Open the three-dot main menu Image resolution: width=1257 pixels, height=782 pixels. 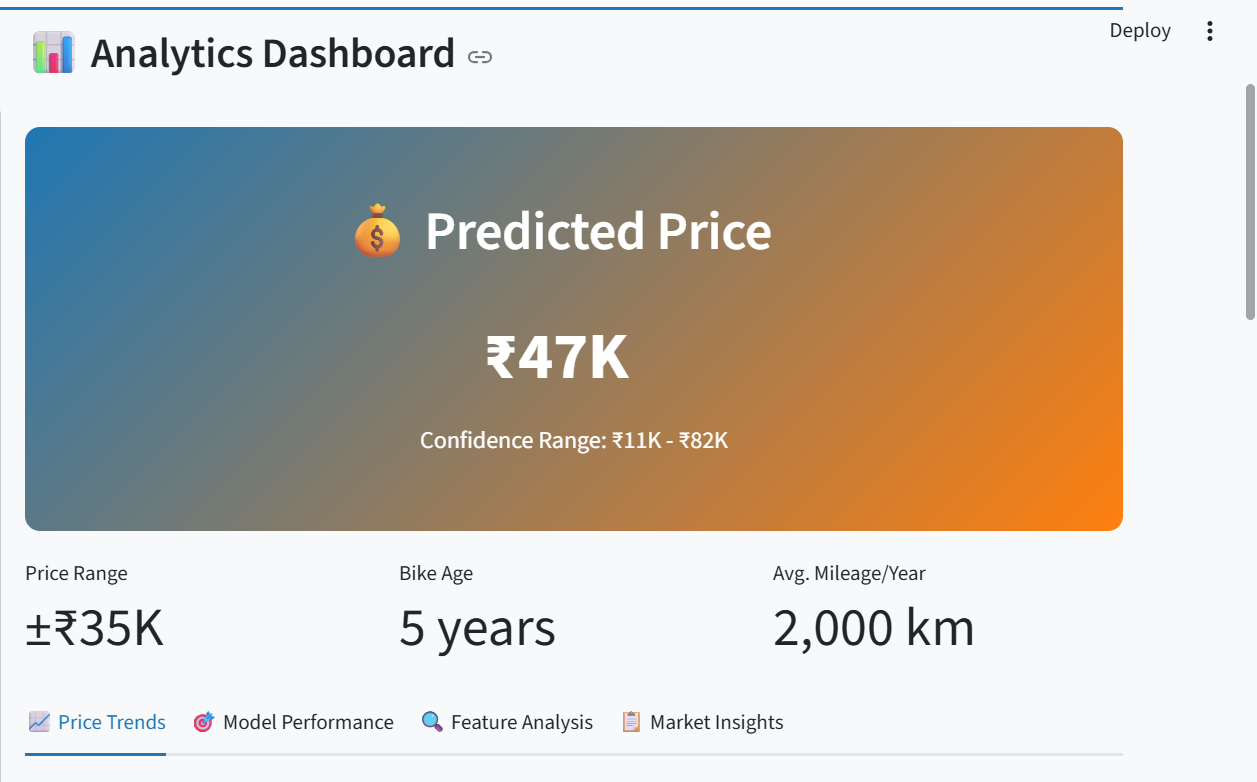(1210, 31)
